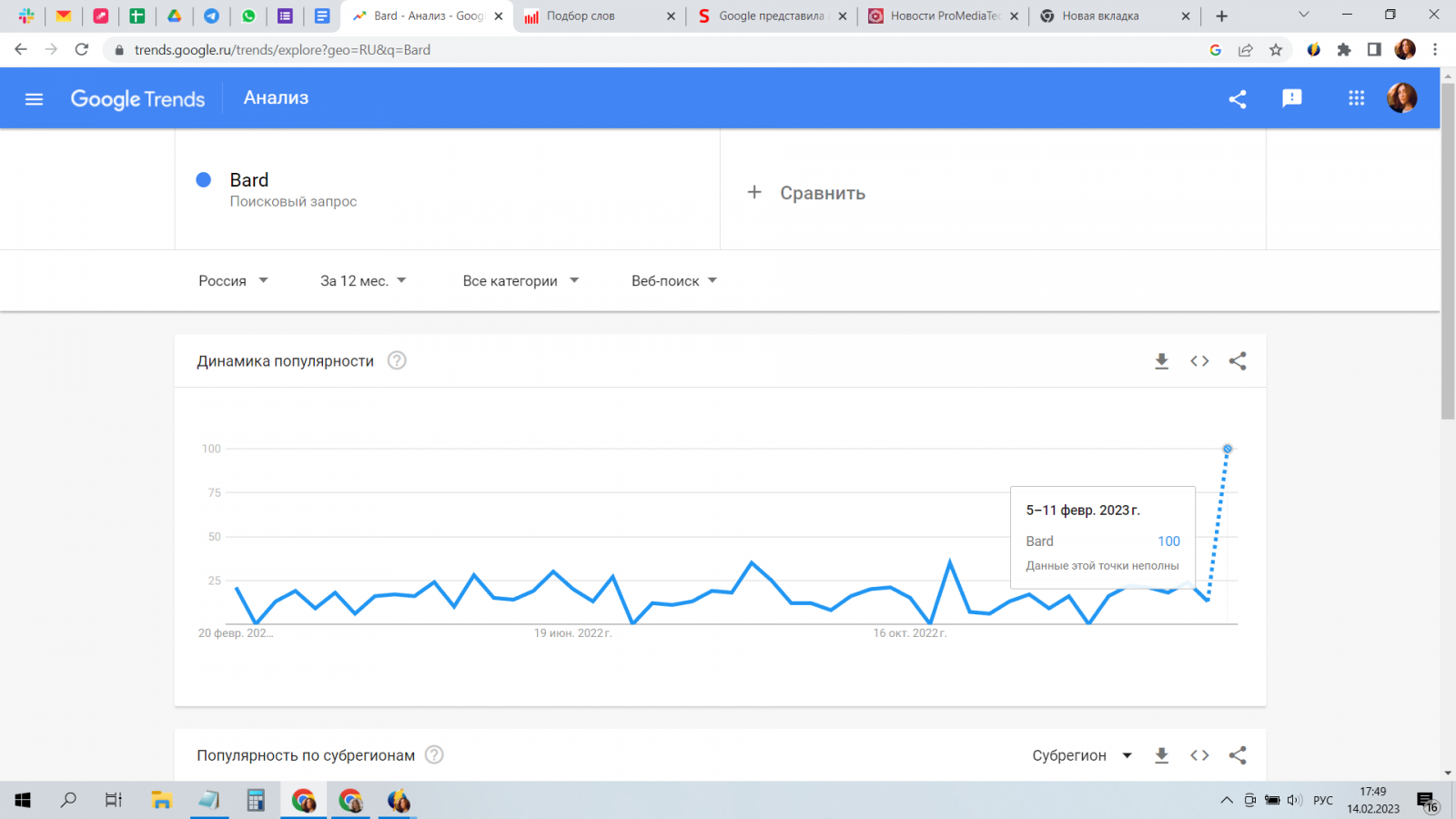Click the Google Trends logo
Screen dimensions: 1456x819
137,99
